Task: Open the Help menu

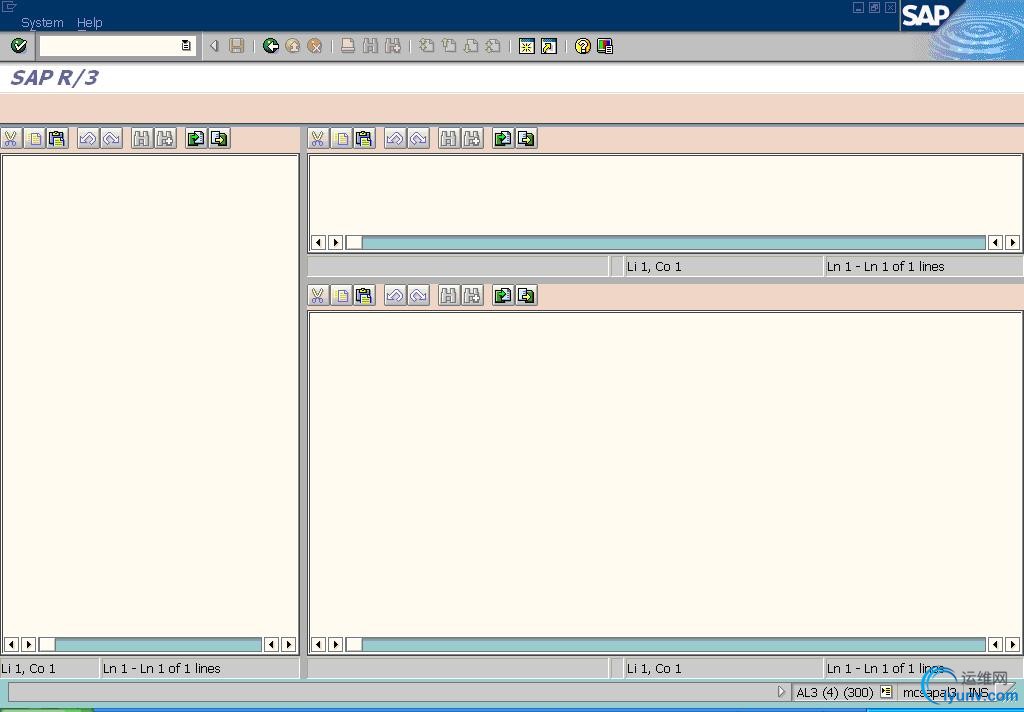Action: coord(89,23)
